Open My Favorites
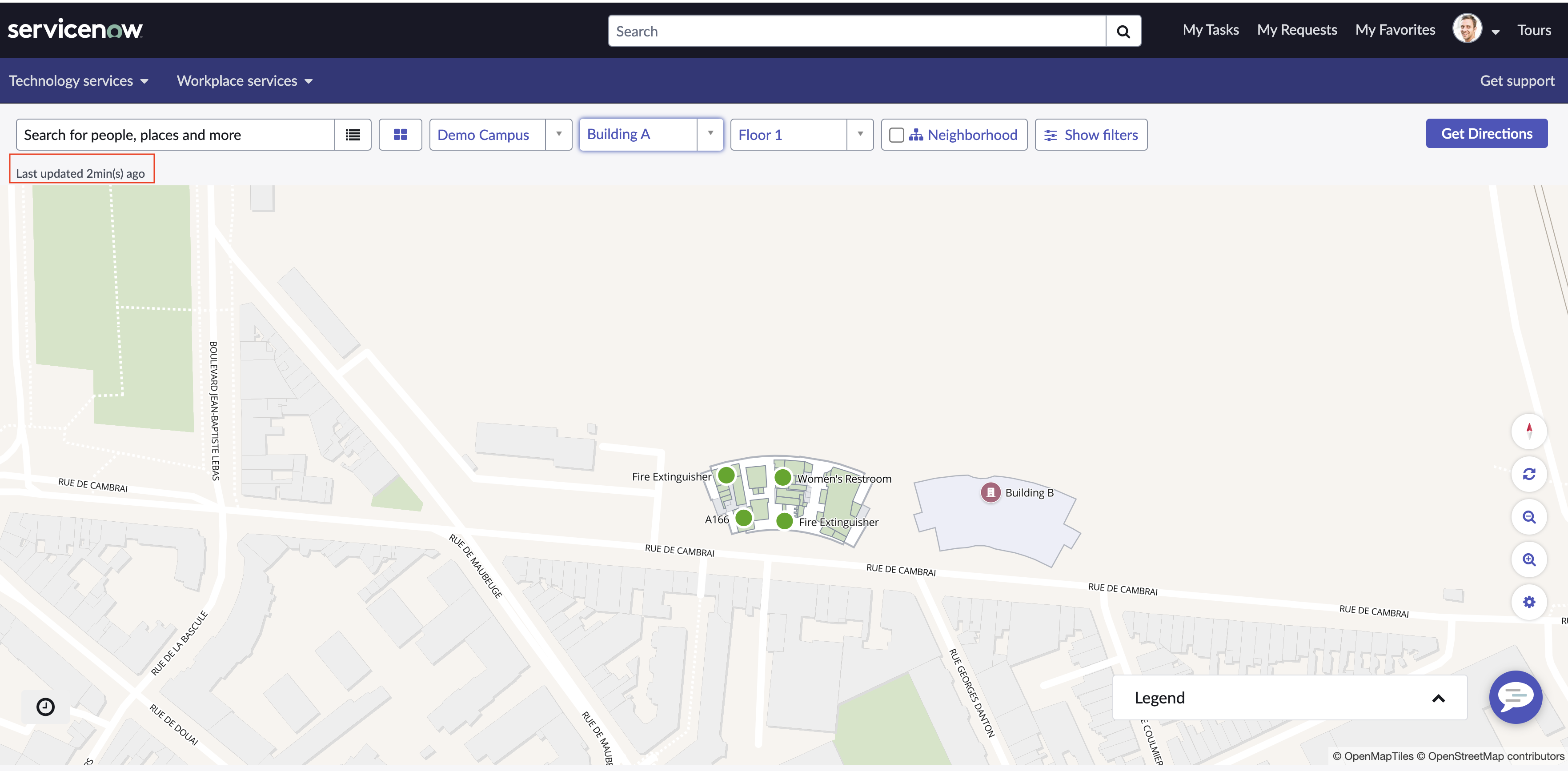Viewport: 1568px width, 771px height. 1395,30
